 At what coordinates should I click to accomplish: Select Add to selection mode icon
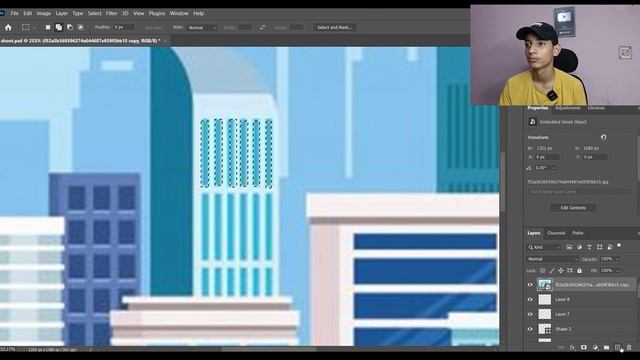[x=59, y=27]
